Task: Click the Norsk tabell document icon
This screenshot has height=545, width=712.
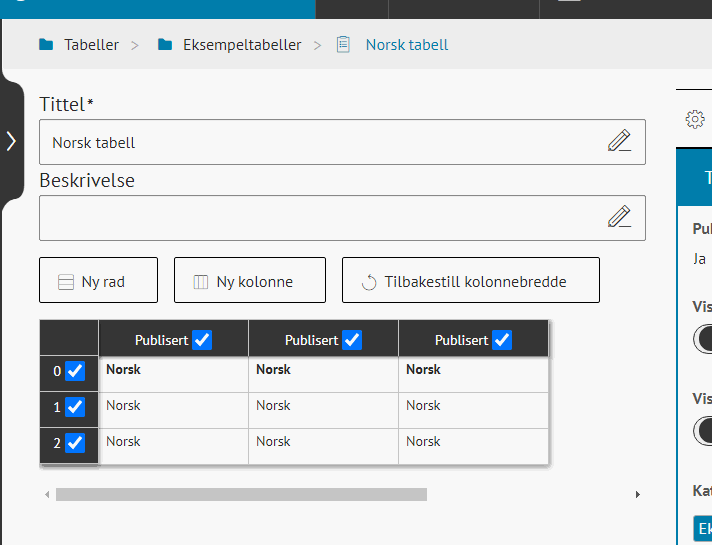Action: [344, 45]
